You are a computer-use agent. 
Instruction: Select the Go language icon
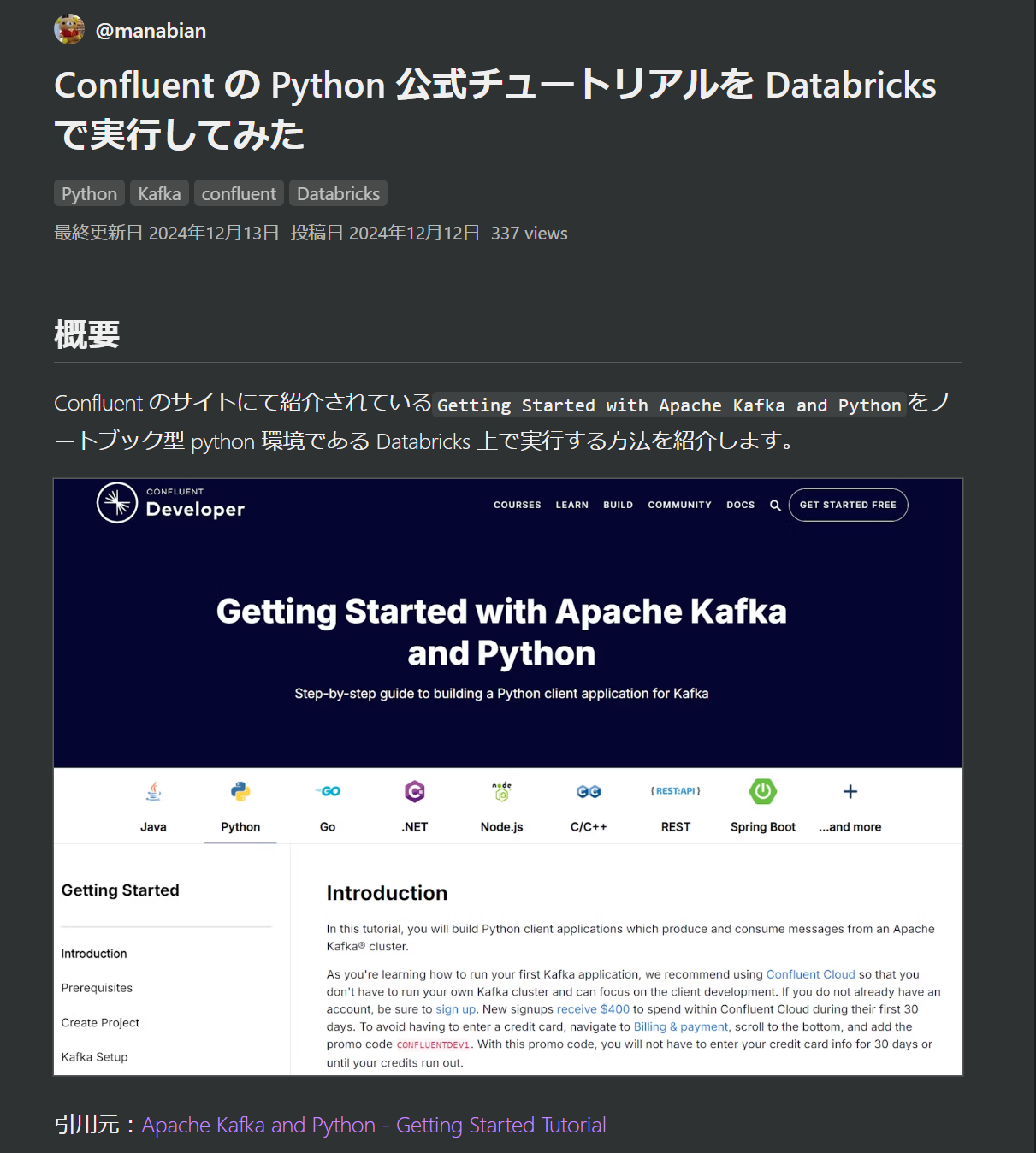pyautogui.click(x=328, y=791)
